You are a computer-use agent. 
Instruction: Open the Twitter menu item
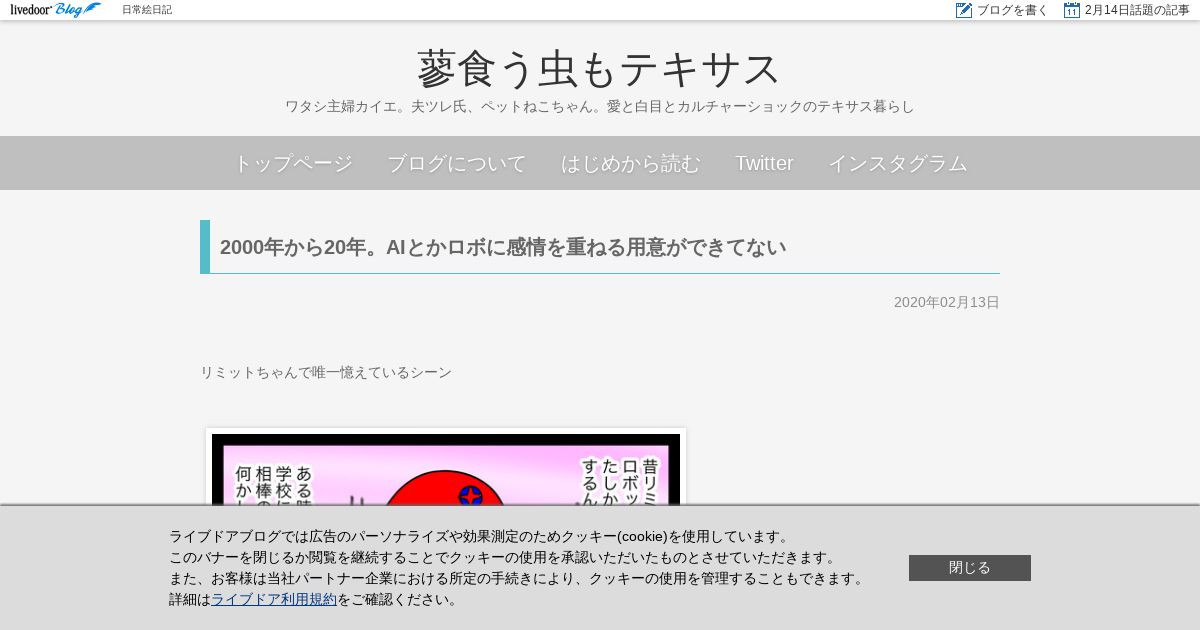[x=764, y=163]
